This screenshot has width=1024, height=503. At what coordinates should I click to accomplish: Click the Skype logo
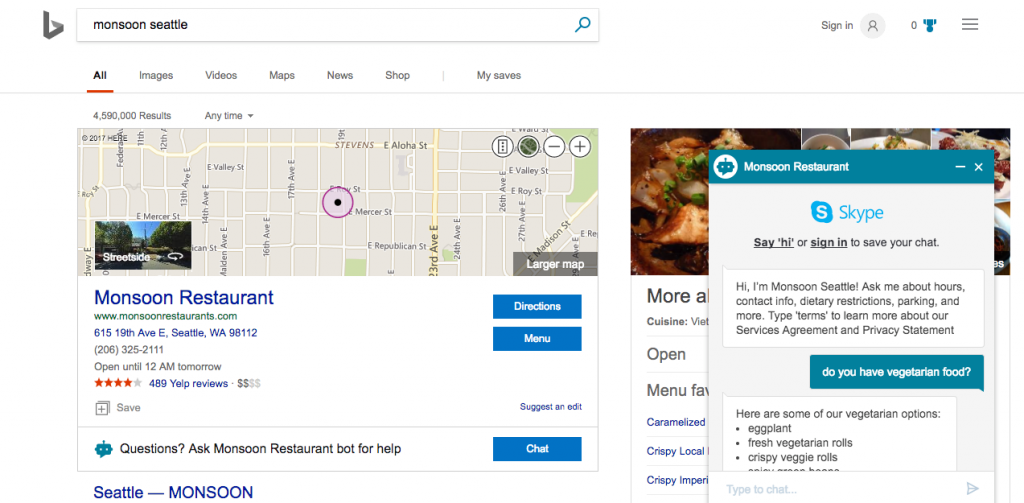pos(847,212)
